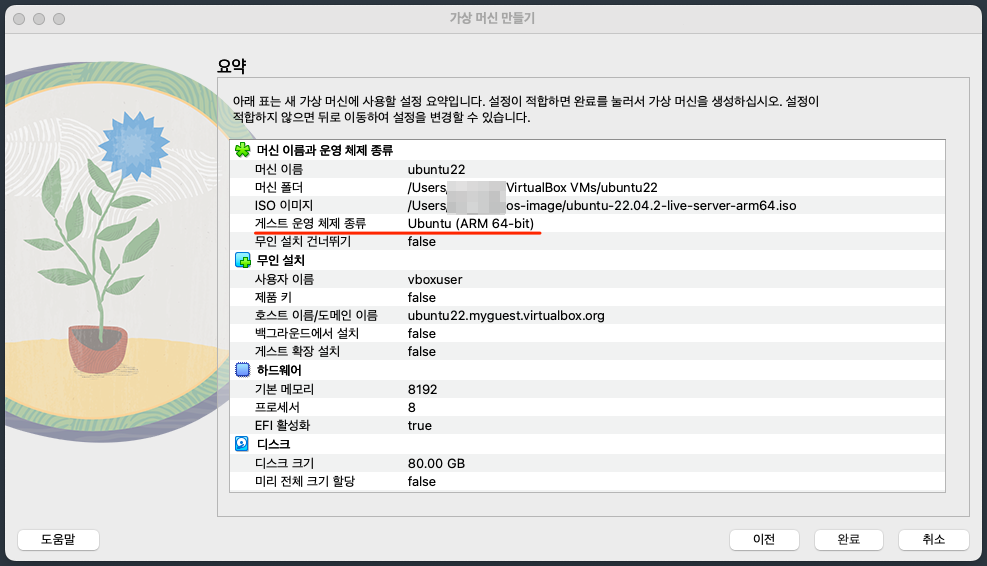Go back with the 이전 button

(x=764, y=540)
